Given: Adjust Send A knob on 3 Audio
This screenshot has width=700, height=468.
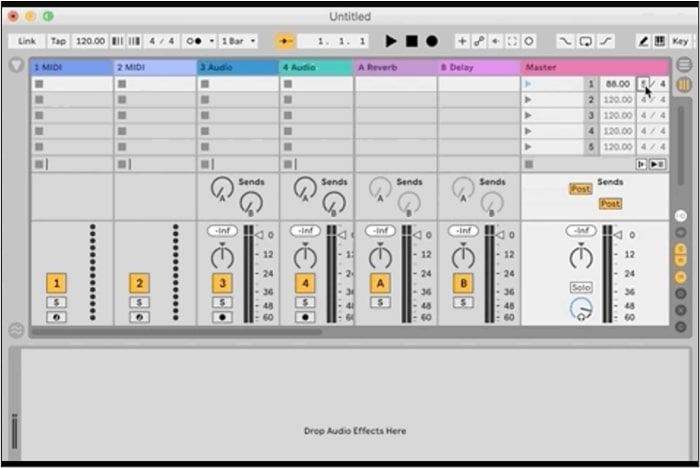Looking at the screenshot, I should pos(220,187).
